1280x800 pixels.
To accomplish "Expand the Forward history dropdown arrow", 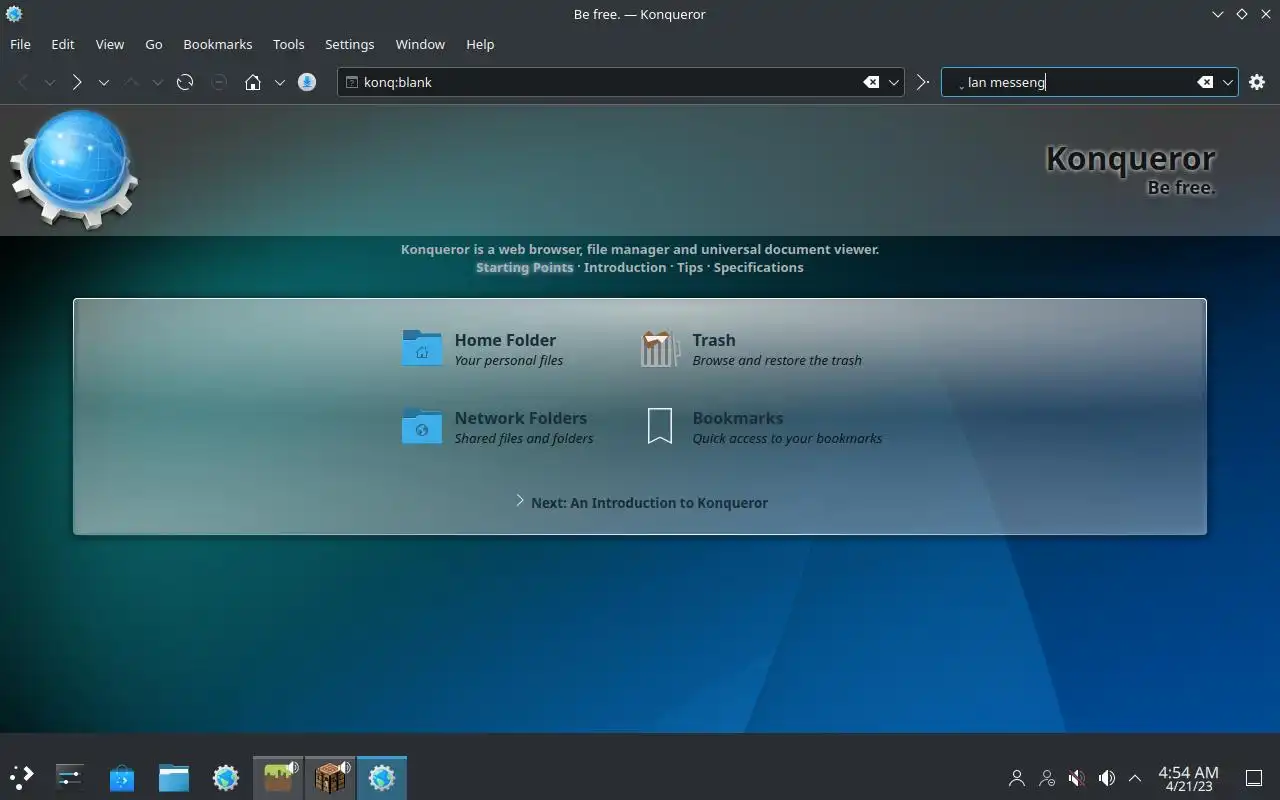I will (103, 82).
